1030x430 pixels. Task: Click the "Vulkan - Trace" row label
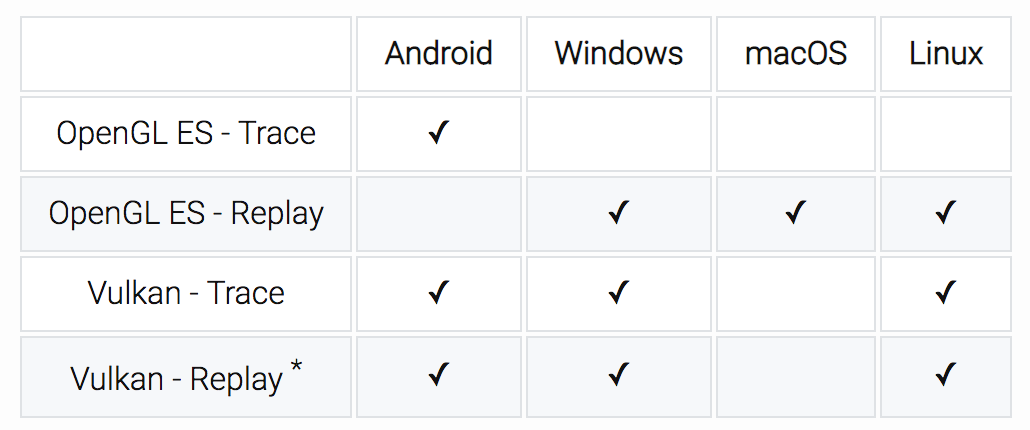(186, 293)
